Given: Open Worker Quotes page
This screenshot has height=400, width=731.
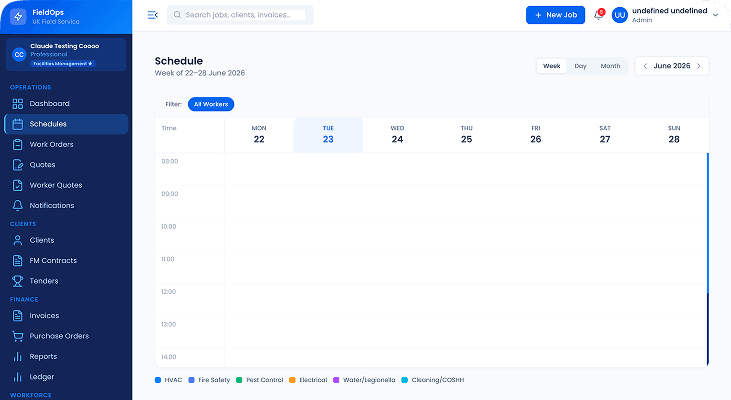Looking at the screenshot, I should 66,185.
